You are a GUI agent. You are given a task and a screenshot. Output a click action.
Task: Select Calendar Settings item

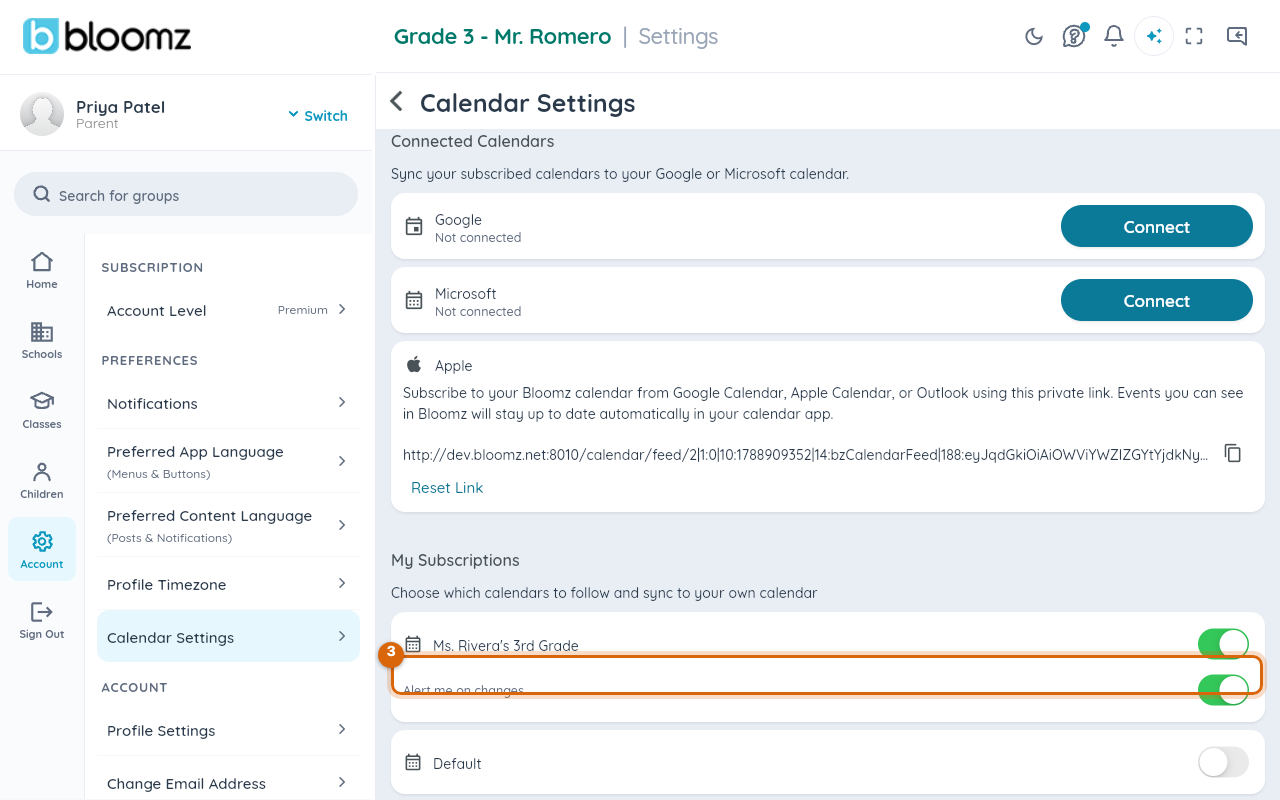coord(229,636)
